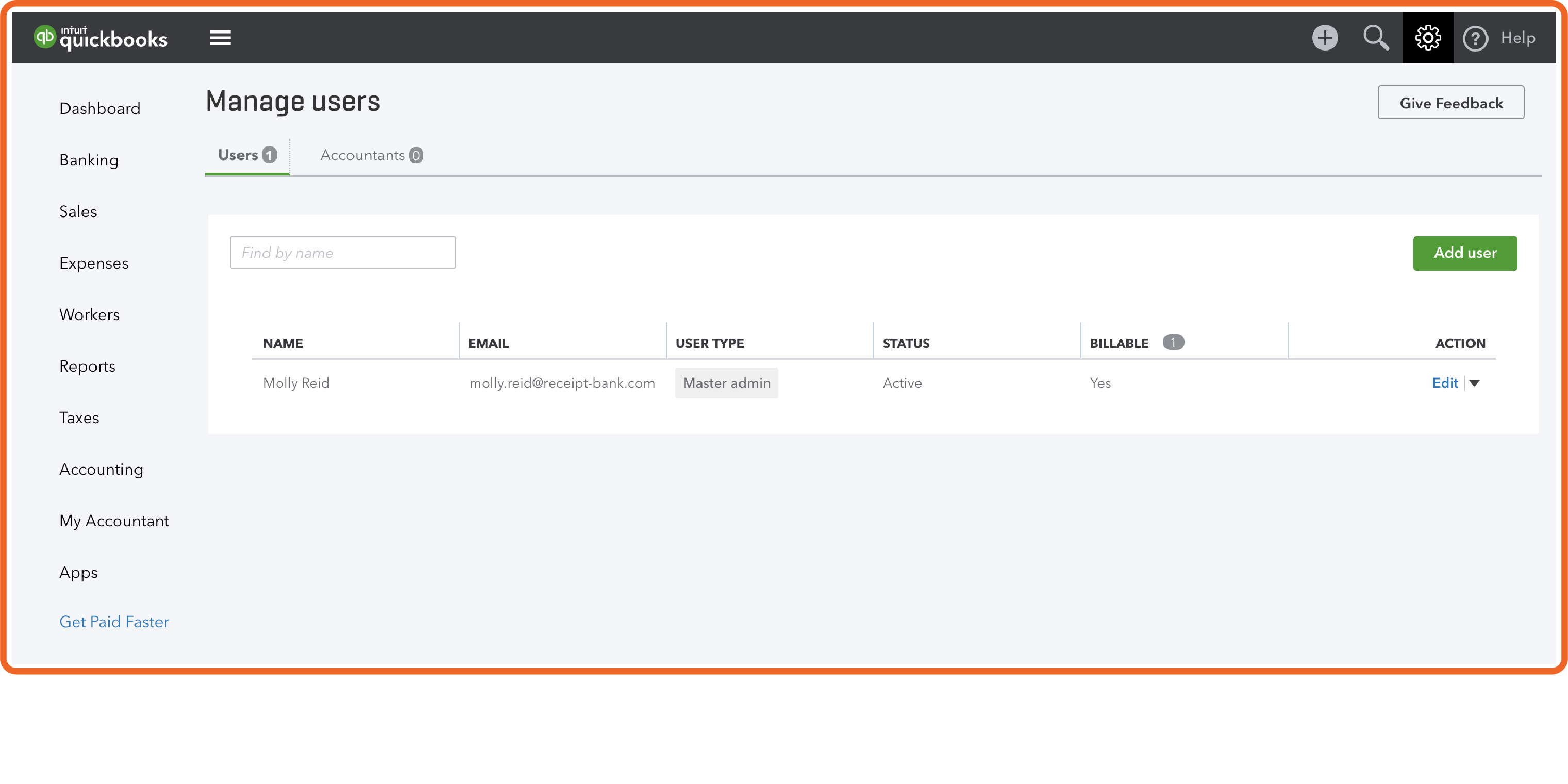Click the green Add user button

tap(1465, 253)
